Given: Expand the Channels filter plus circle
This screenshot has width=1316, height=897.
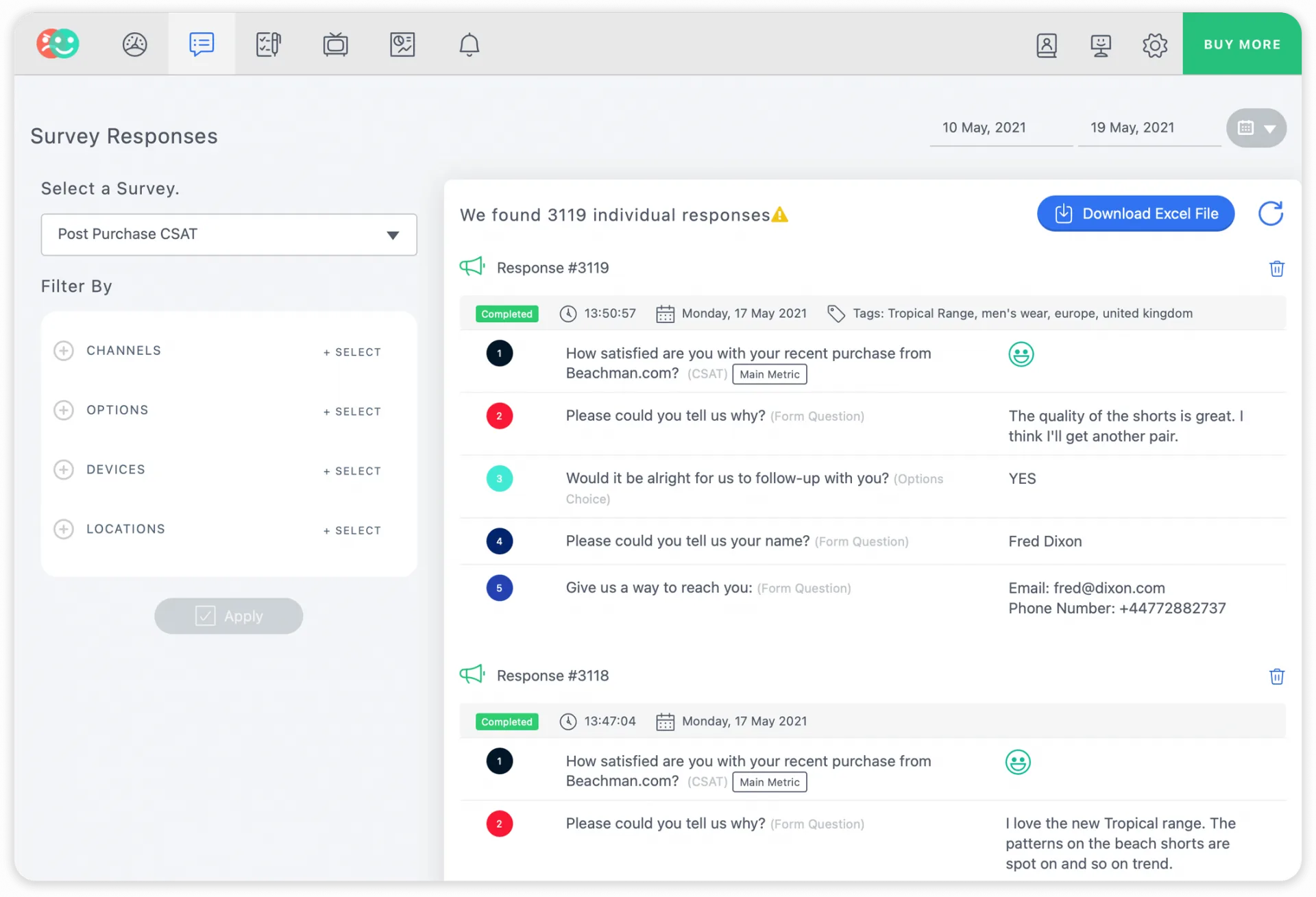Looking at the screenshot, I should 64,351.
